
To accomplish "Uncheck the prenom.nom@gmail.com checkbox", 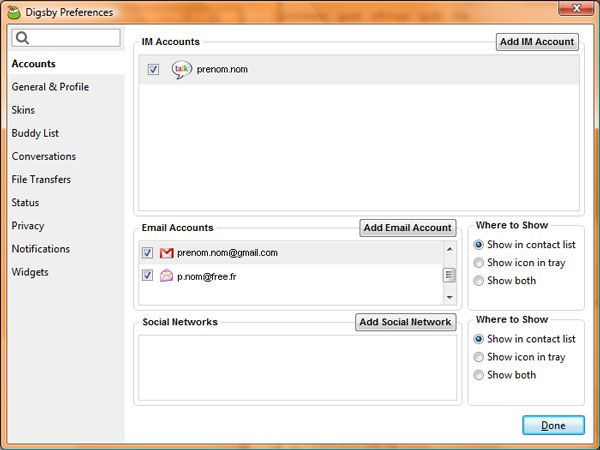I will 147,253.
